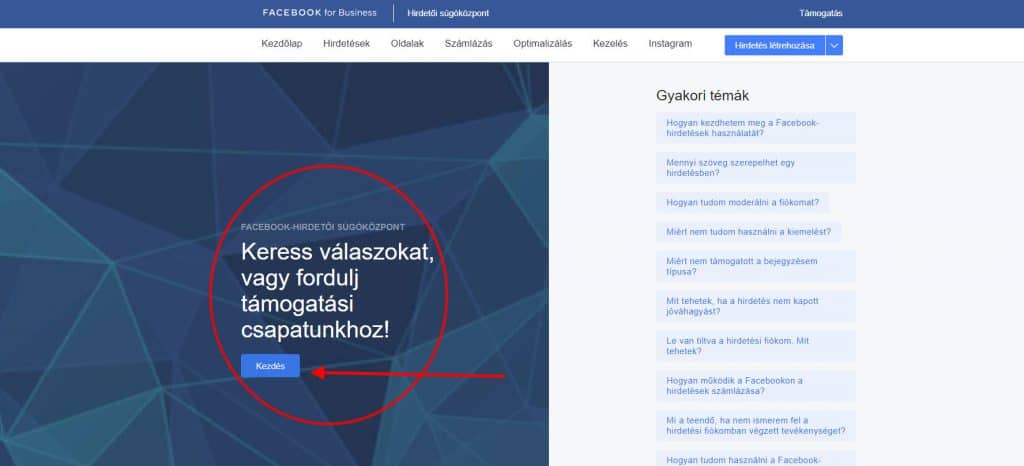The width and height of the screenshot is (1024, 466).
Task: Click the Támogatás link in header
Action: point(821,14)
